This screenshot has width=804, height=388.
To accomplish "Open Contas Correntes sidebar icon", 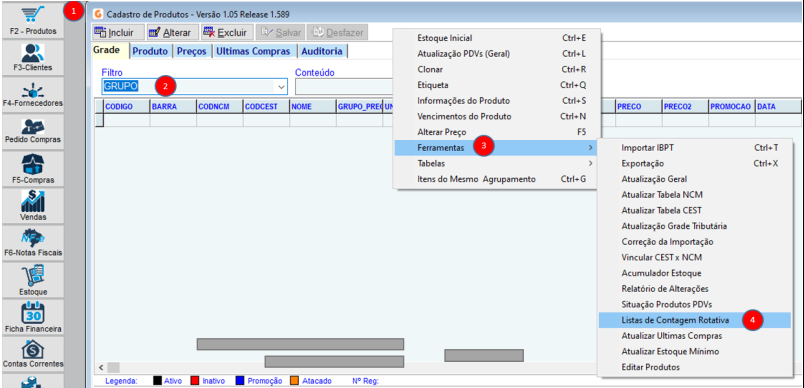I will click(33, 354).
